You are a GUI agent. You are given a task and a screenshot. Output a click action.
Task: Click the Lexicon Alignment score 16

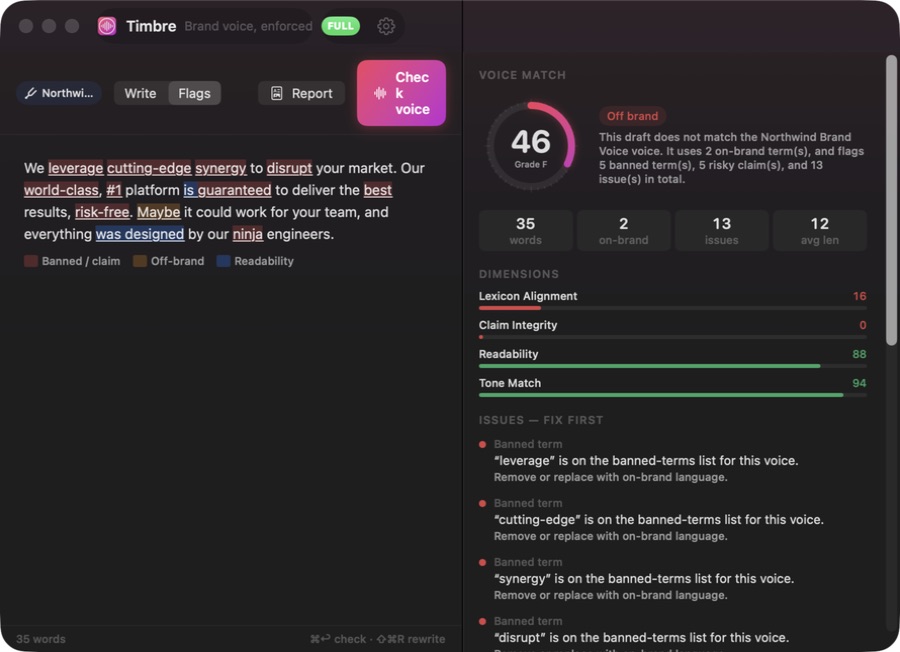click(x=859, y=296)
